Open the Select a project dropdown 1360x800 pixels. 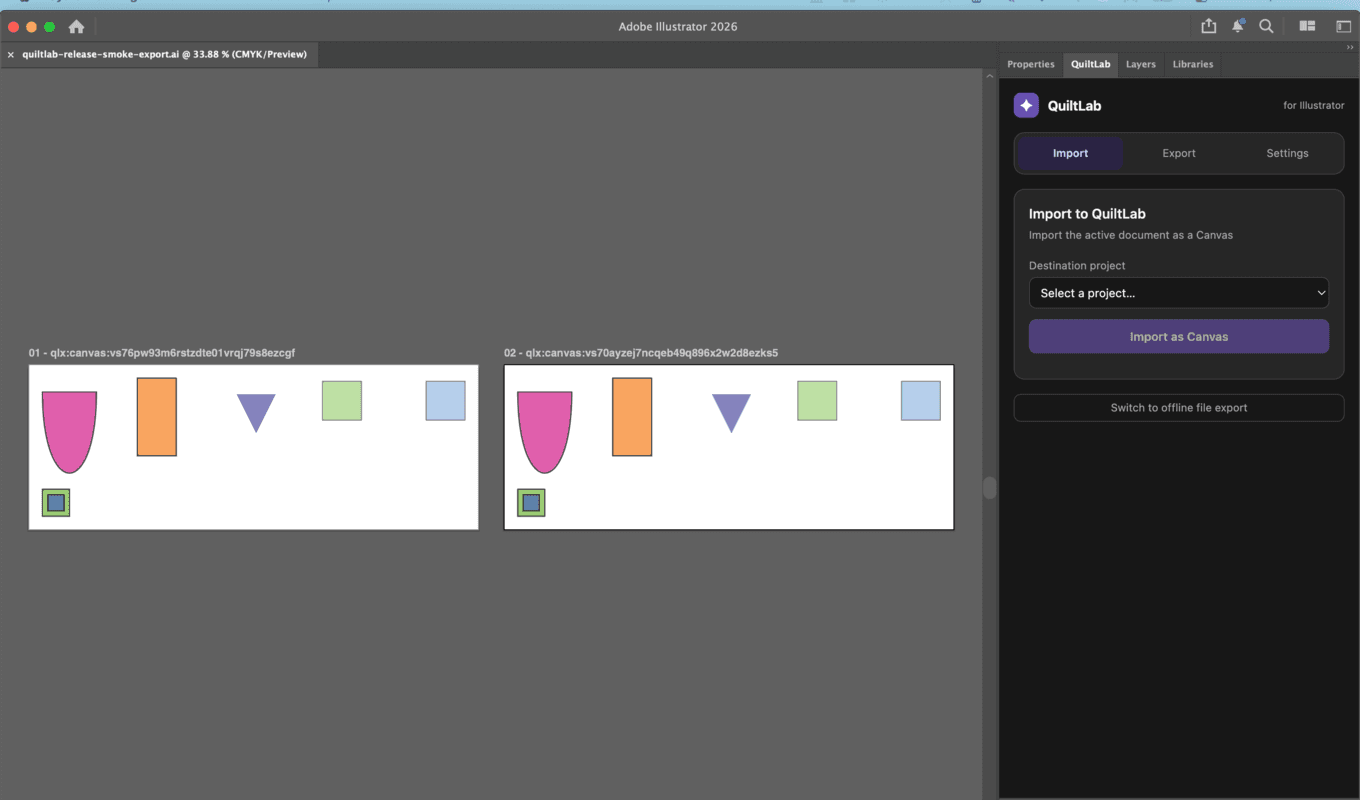point(1179,293)
